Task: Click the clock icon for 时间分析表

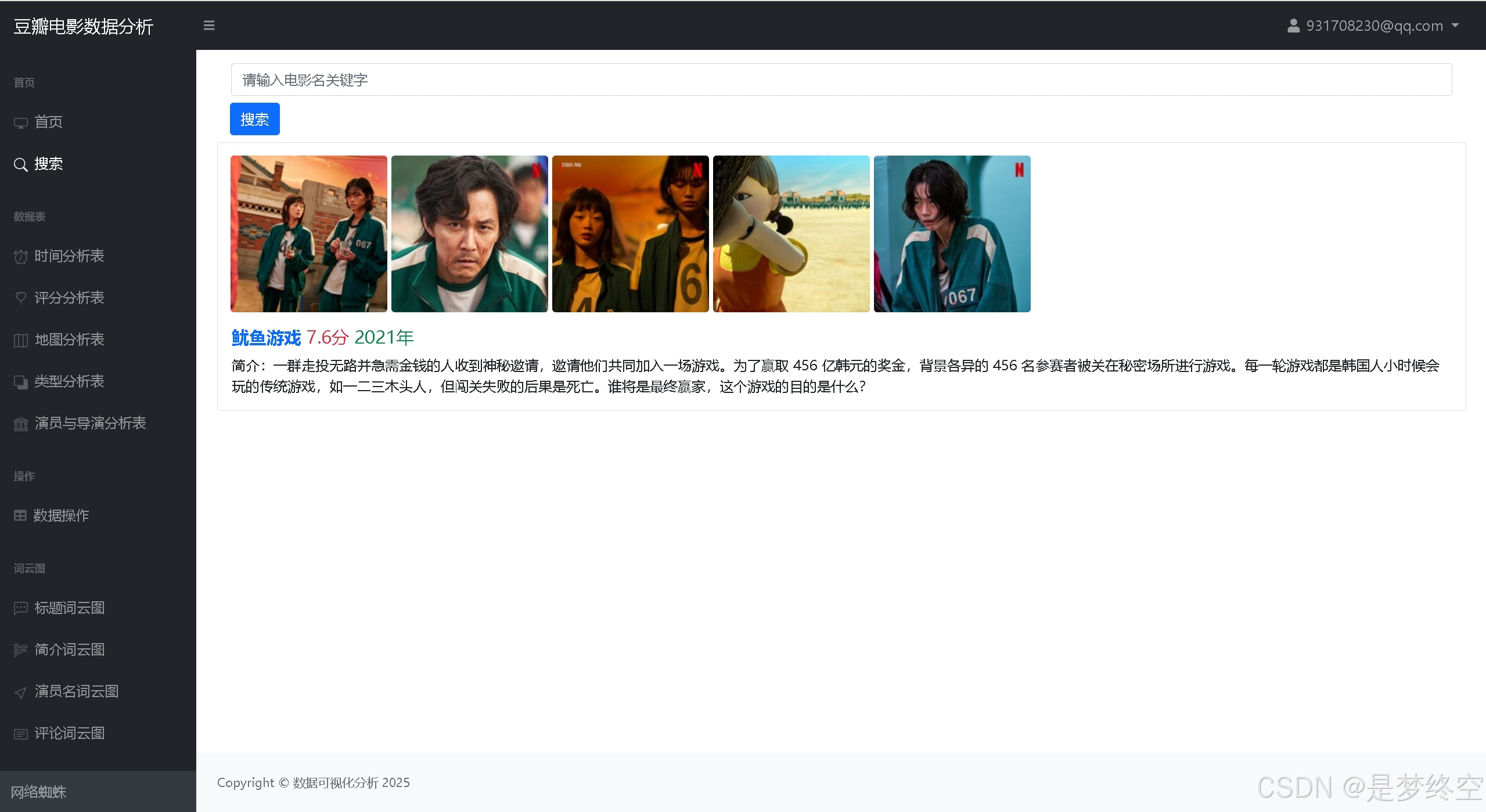Action: click(21, 257)
